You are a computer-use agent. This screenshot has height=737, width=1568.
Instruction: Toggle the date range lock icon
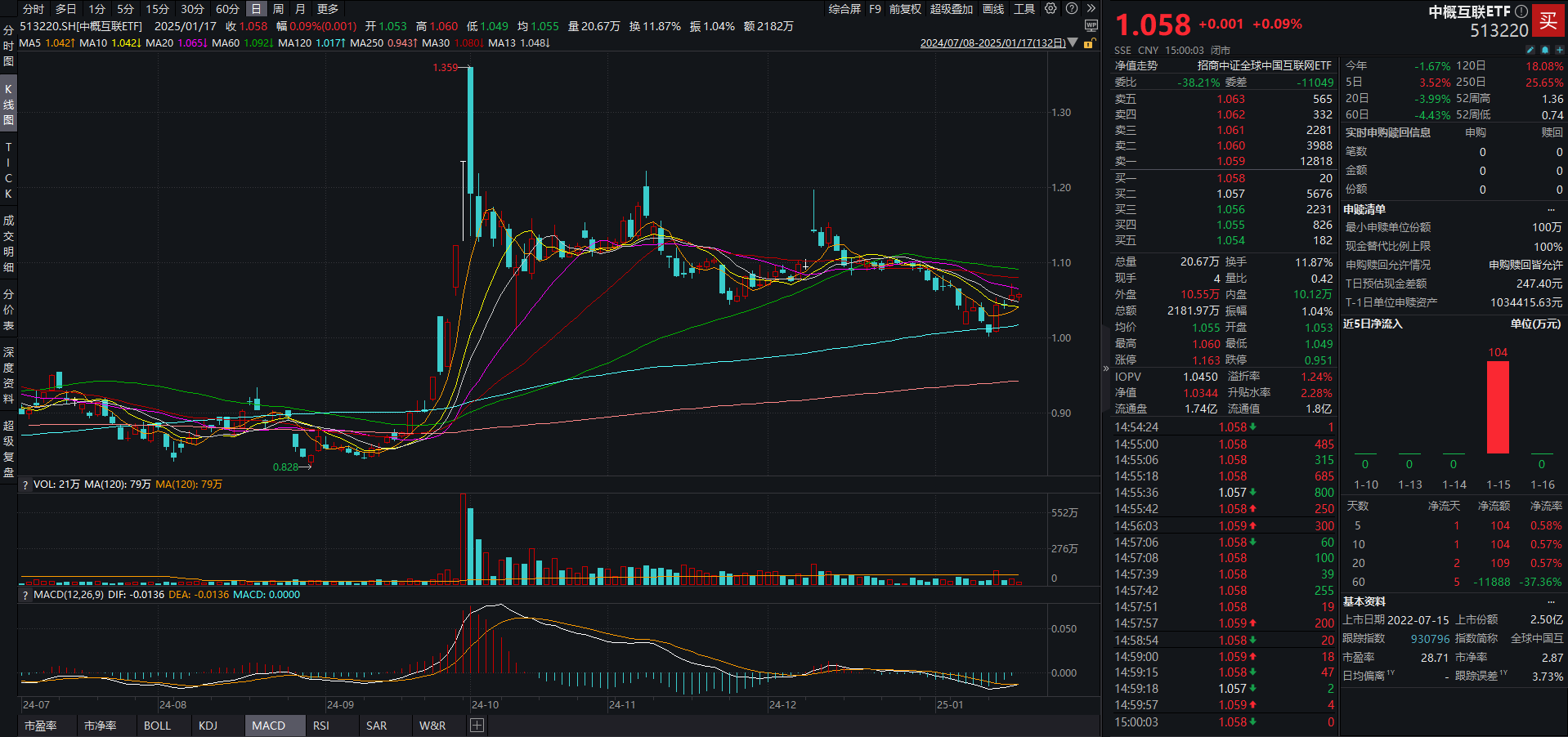1089,43
